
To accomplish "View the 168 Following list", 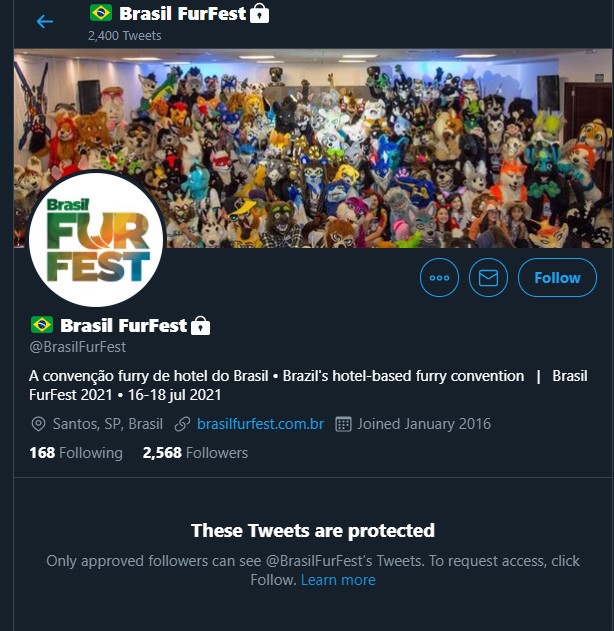I will 76,453.
